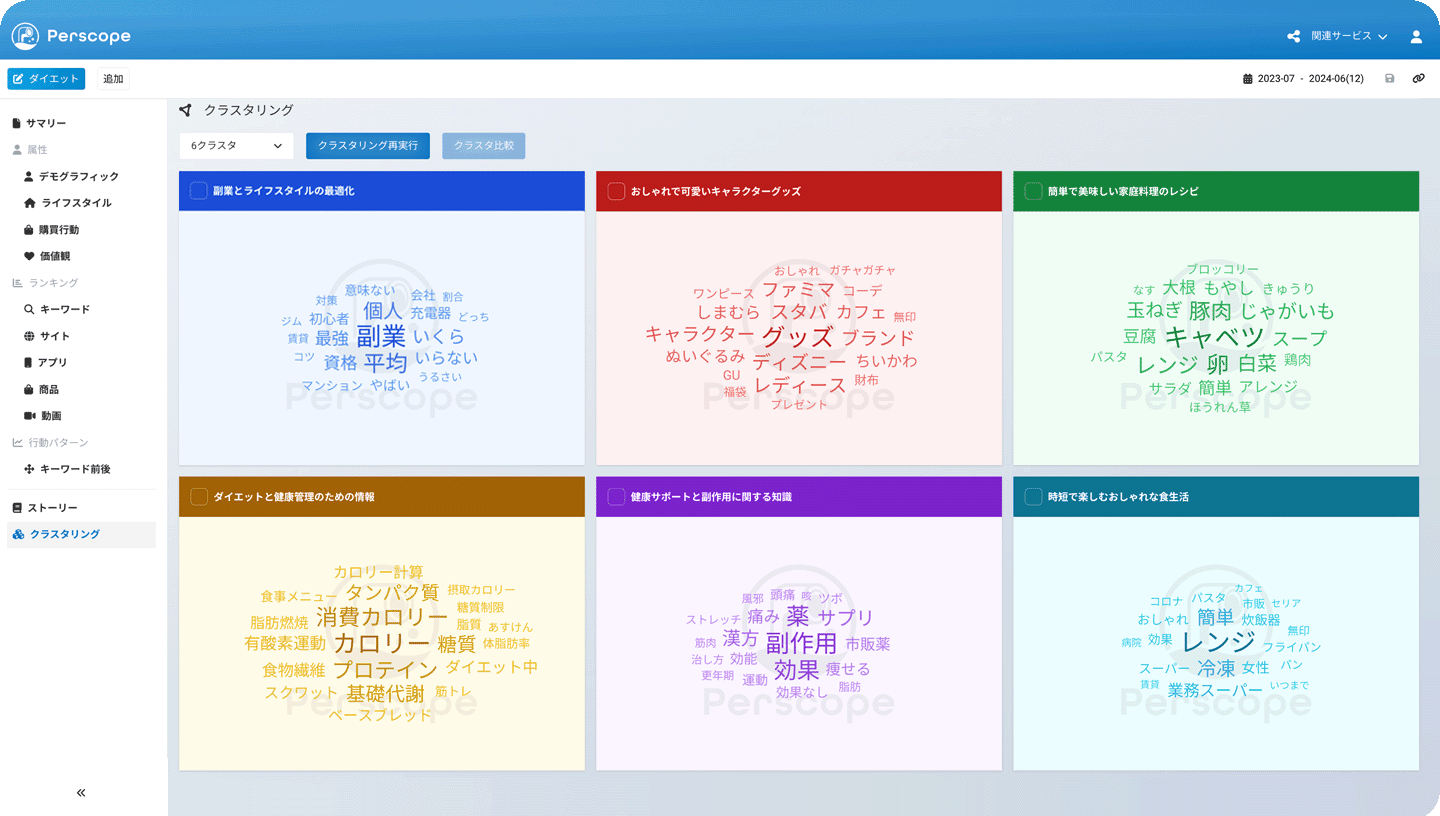Viewport: 1440px width, 816px height.
Task: Click the キーワード search icon
Action: coord(29,309)
